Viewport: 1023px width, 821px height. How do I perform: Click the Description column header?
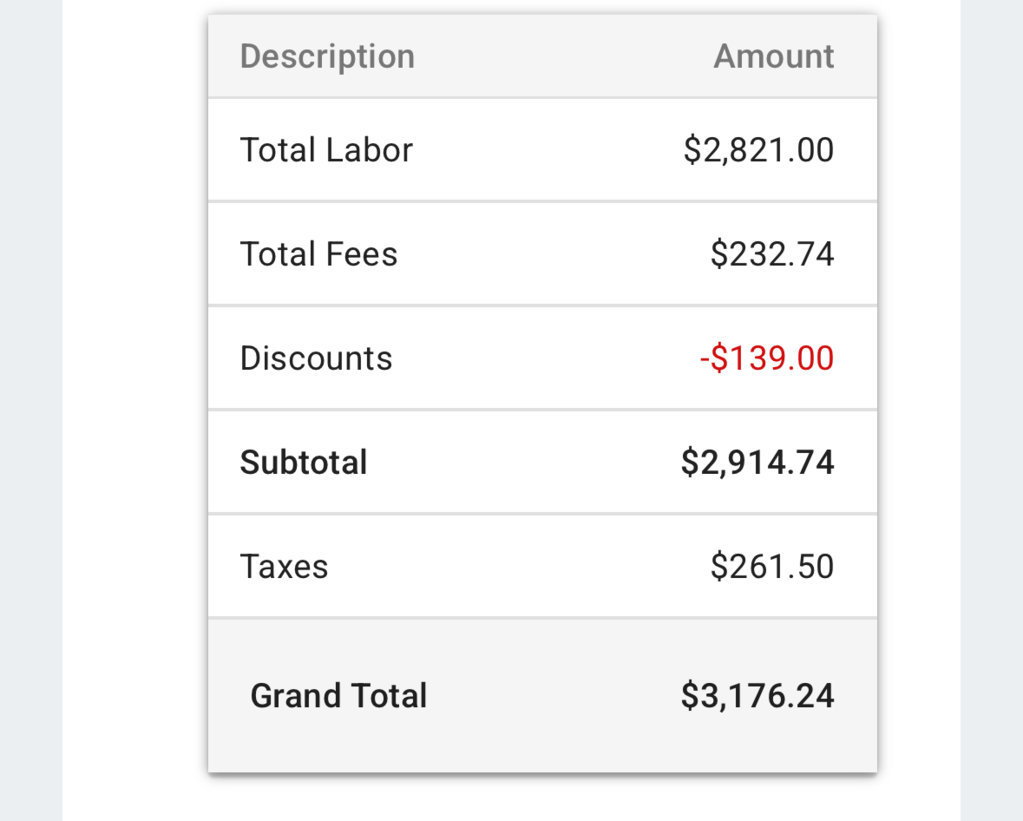(x=327, y=57)
